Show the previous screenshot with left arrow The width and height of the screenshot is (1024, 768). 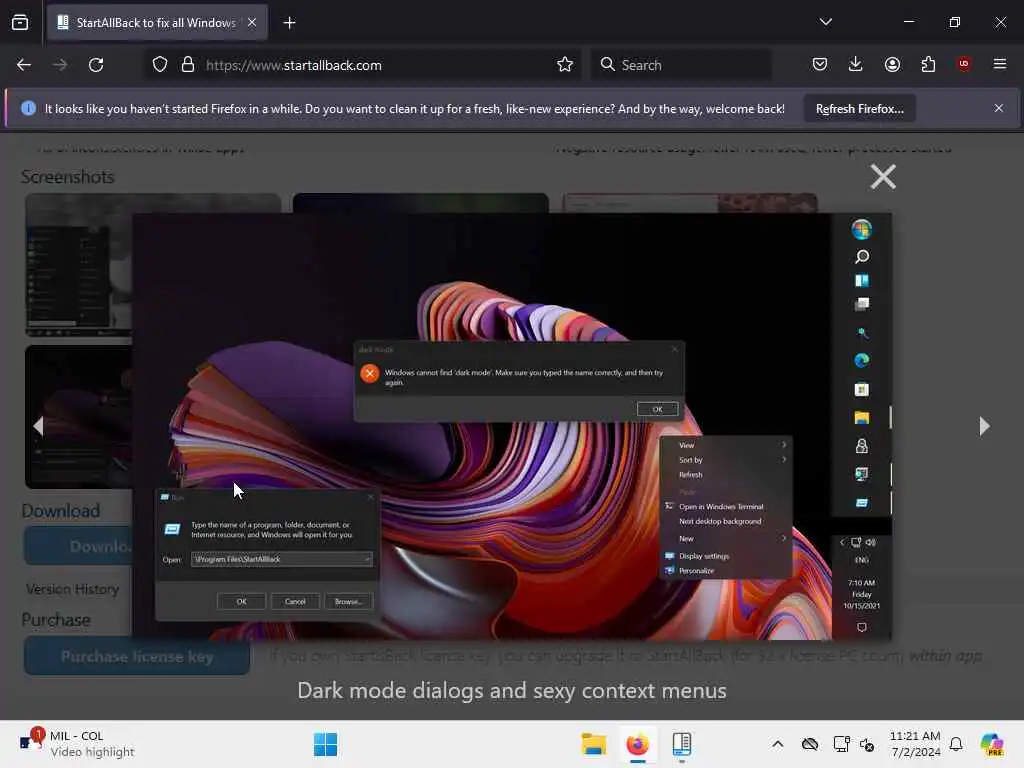click(x=38, y=426)
